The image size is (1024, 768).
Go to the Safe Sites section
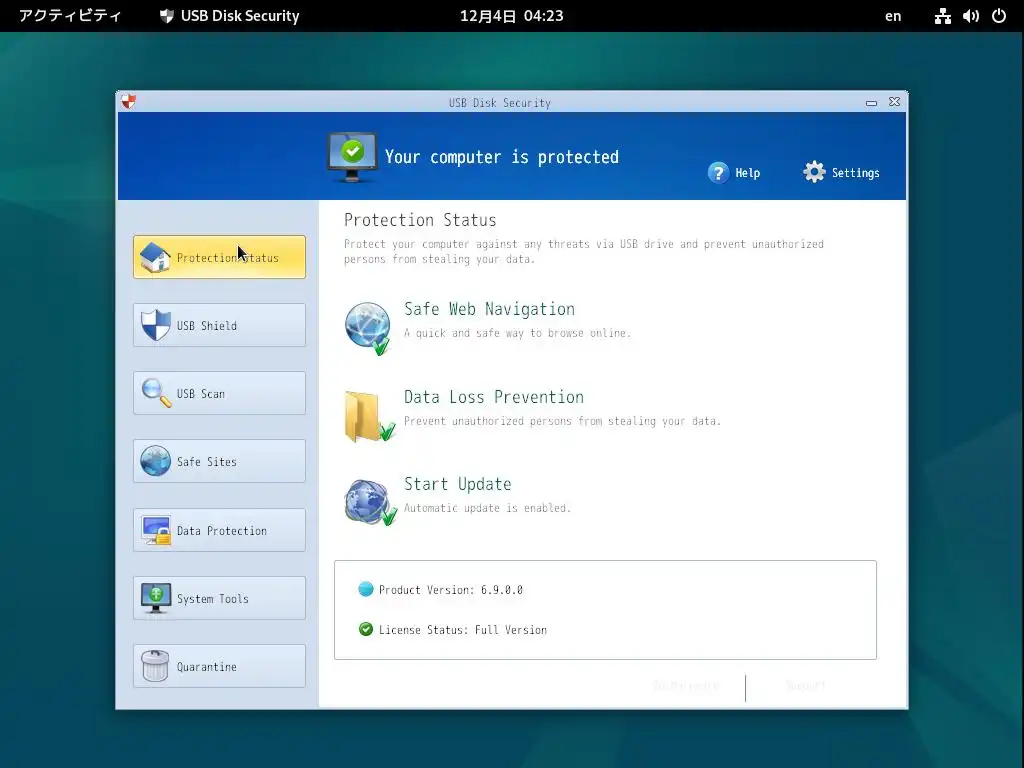pos(219,461)
